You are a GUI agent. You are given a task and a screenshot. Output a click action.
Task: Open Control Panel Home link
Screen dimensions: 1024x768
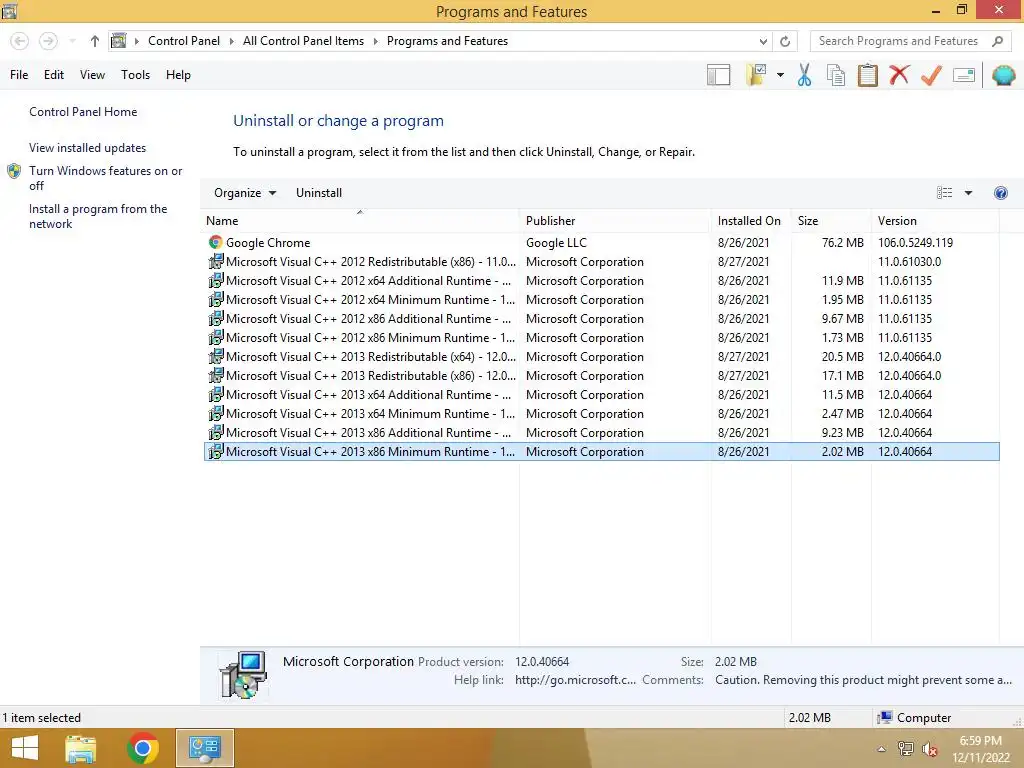[x=83, y=112]
